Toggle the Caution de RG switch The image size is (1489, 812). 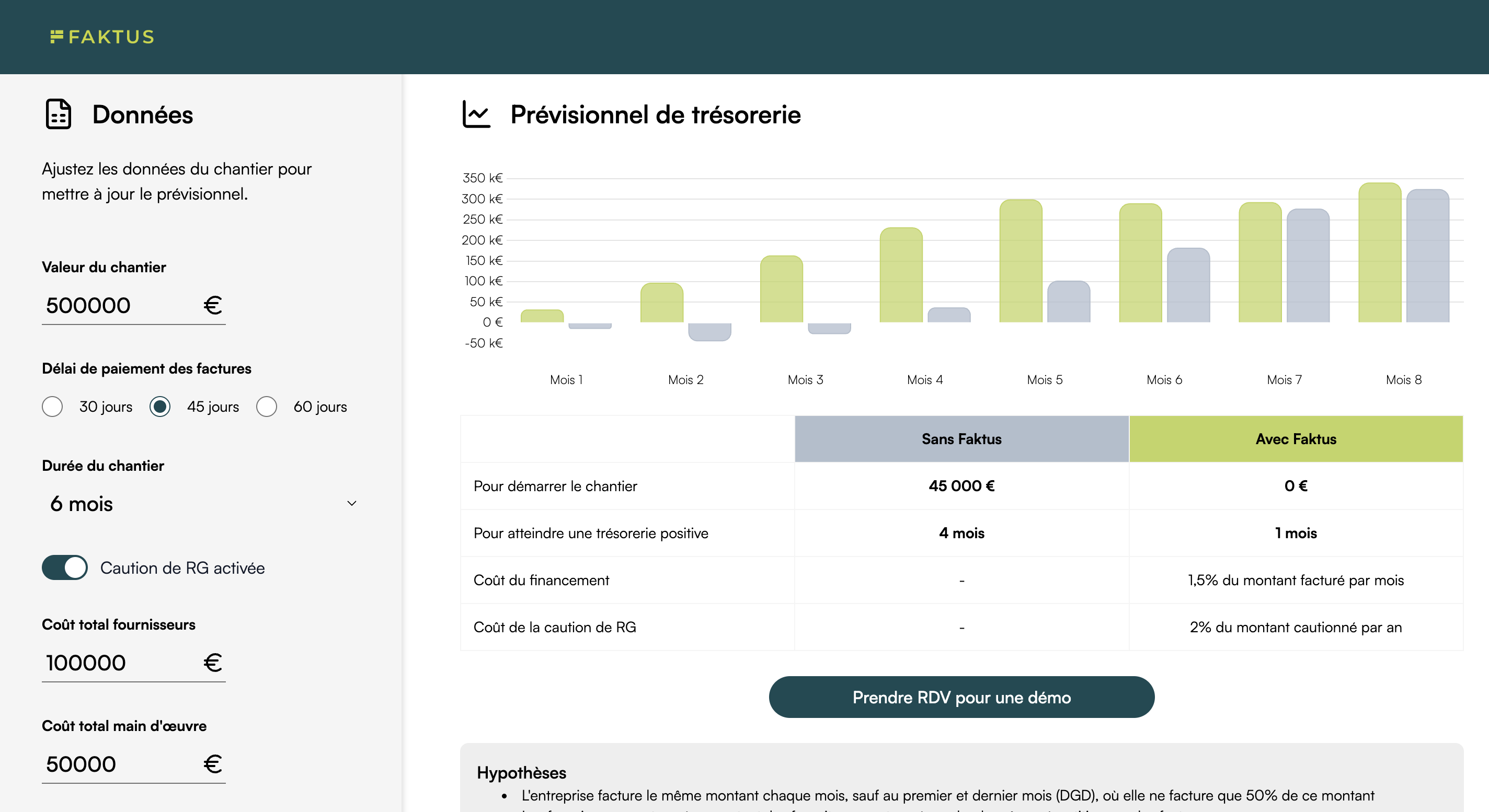(65, 567)
